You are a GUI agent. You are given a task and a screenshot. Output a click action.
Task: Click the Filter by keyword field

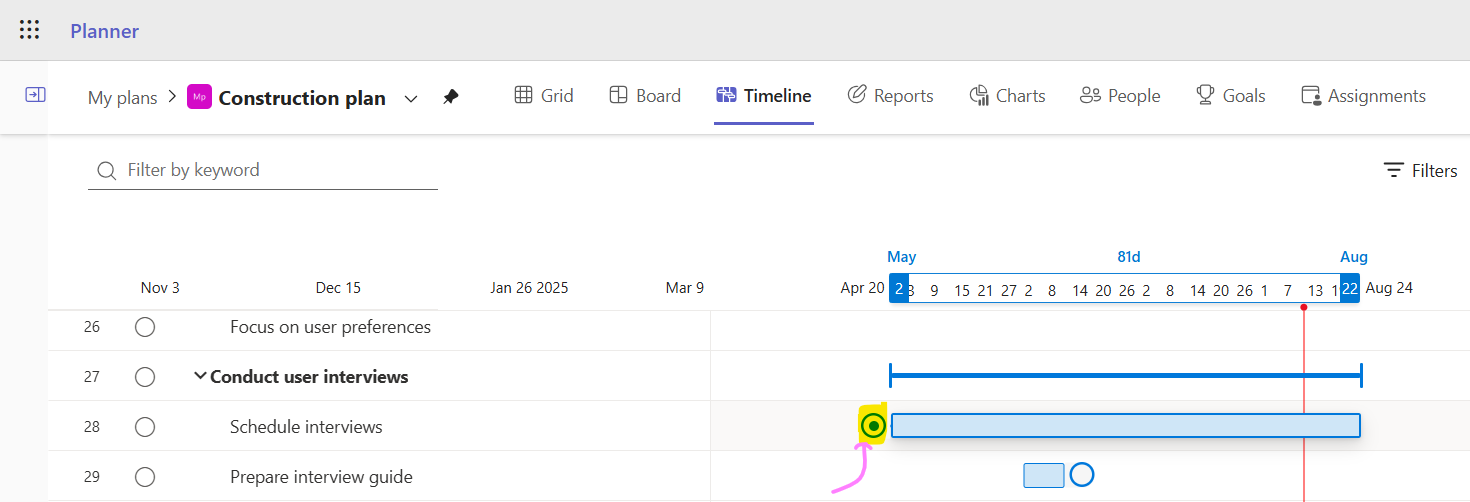[263, 171]
